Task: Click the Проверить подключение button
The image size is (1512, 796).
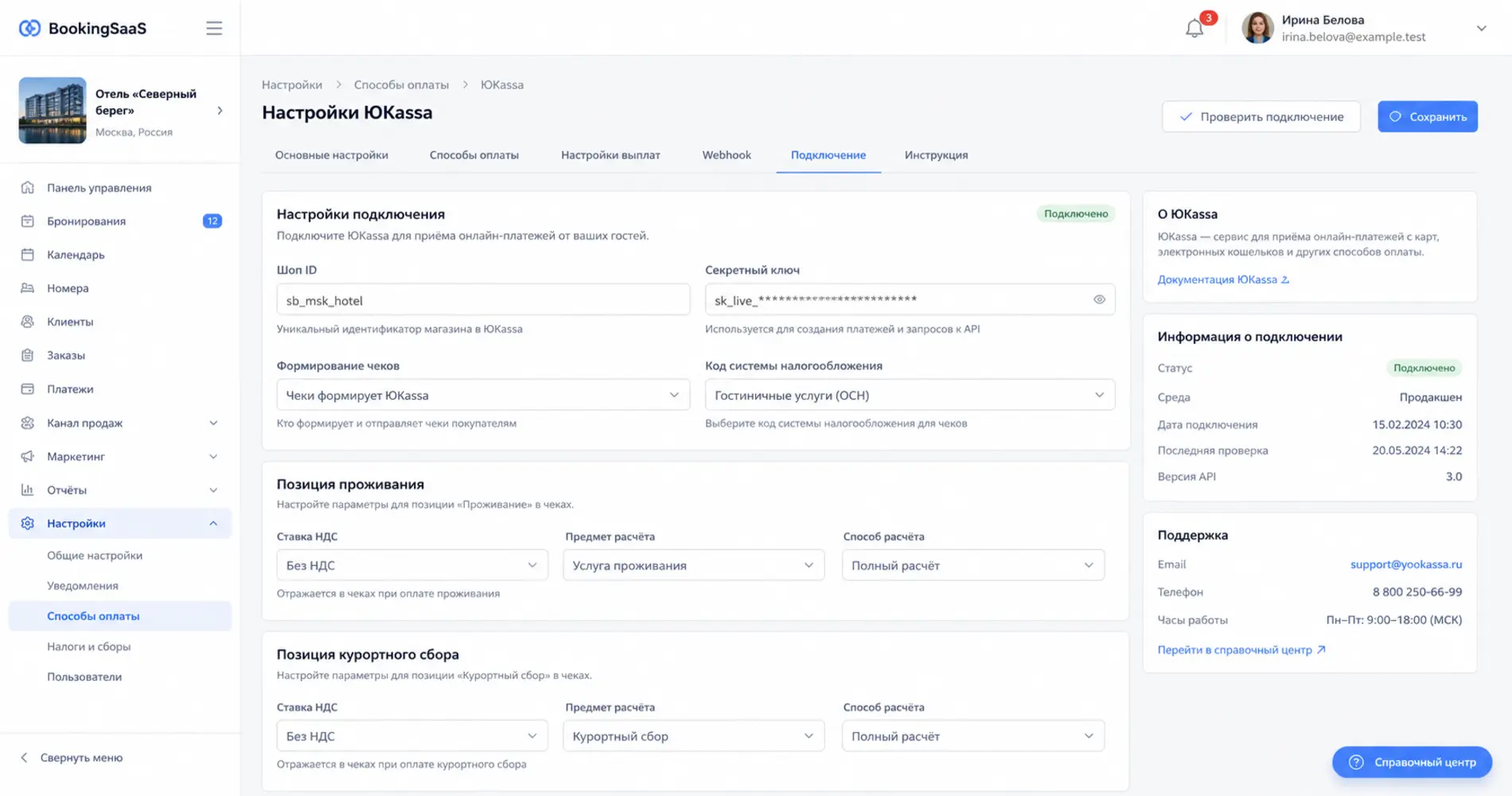Action: tap(1261, 116)
